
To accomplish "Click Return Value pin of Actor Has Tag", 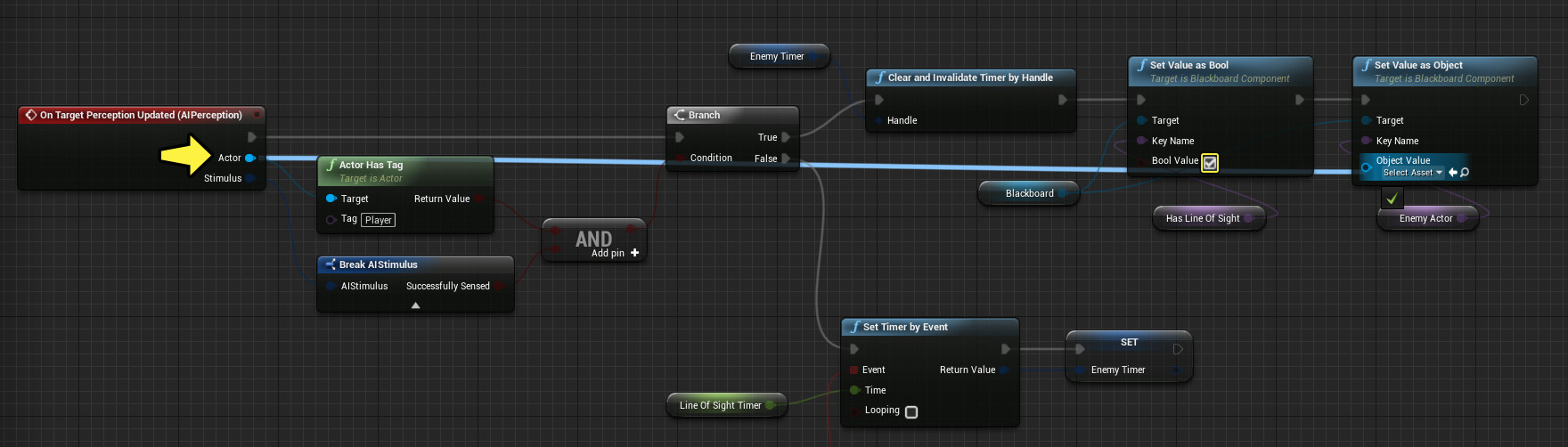I will click(479, 199).
